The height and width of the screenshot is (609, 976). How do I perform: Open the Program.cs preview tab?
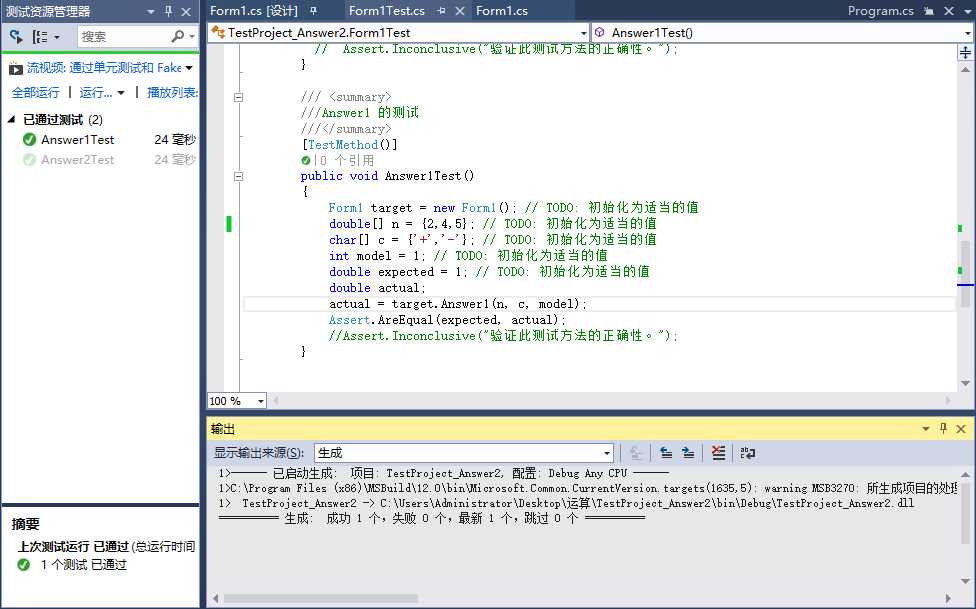coord(880,11)
